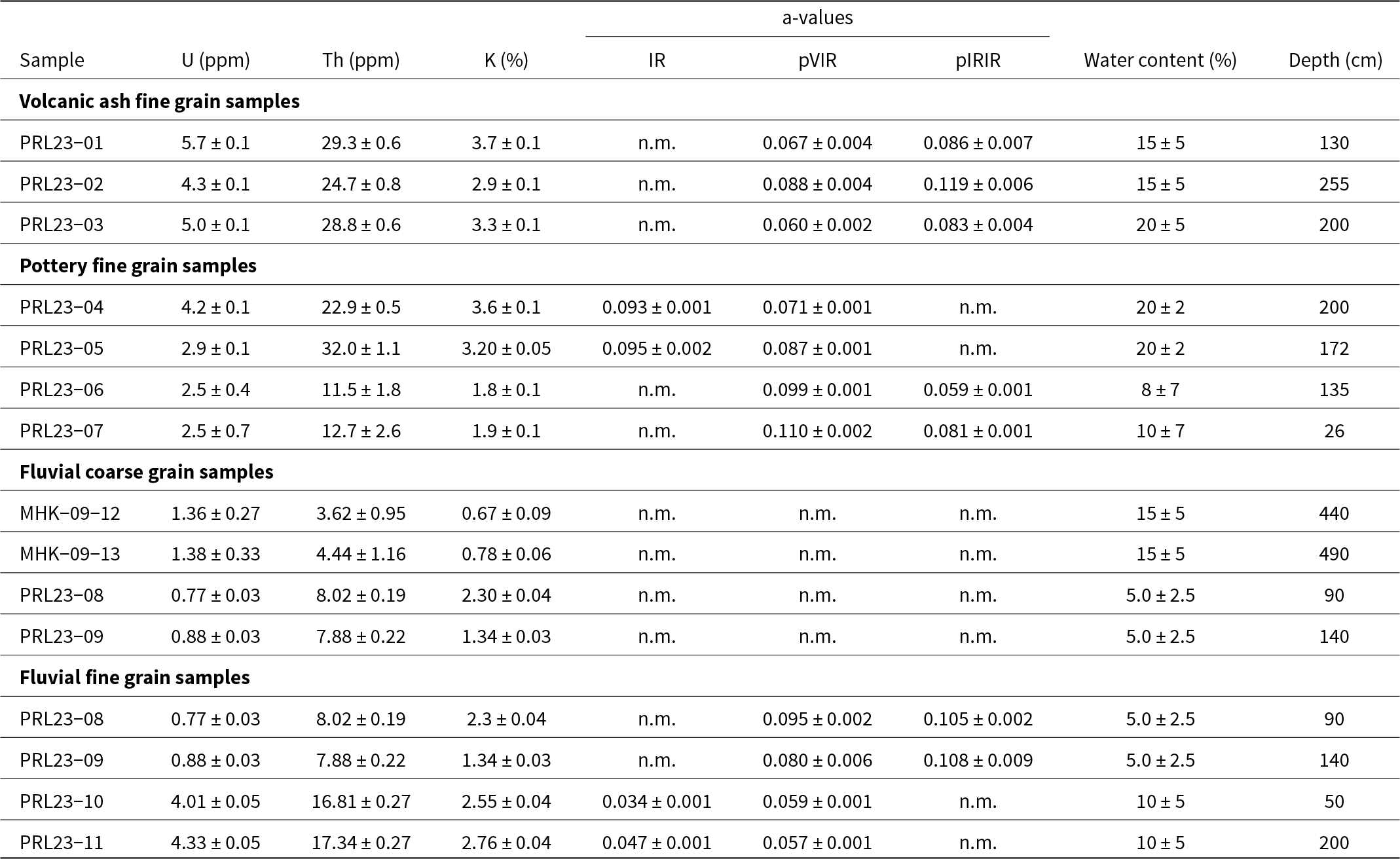Select the "Depth (cm)" column header

pos(1335,60)
